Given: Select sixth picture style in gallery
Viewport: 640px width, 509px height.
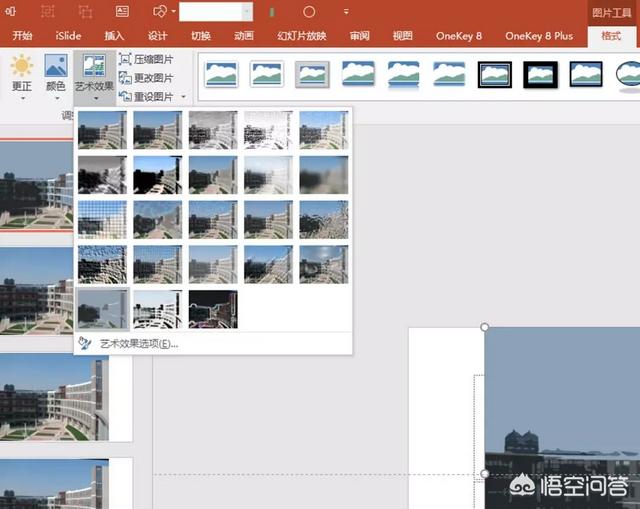Looking at the screenshot, I should pyautogui.click(x=449, y=74).
